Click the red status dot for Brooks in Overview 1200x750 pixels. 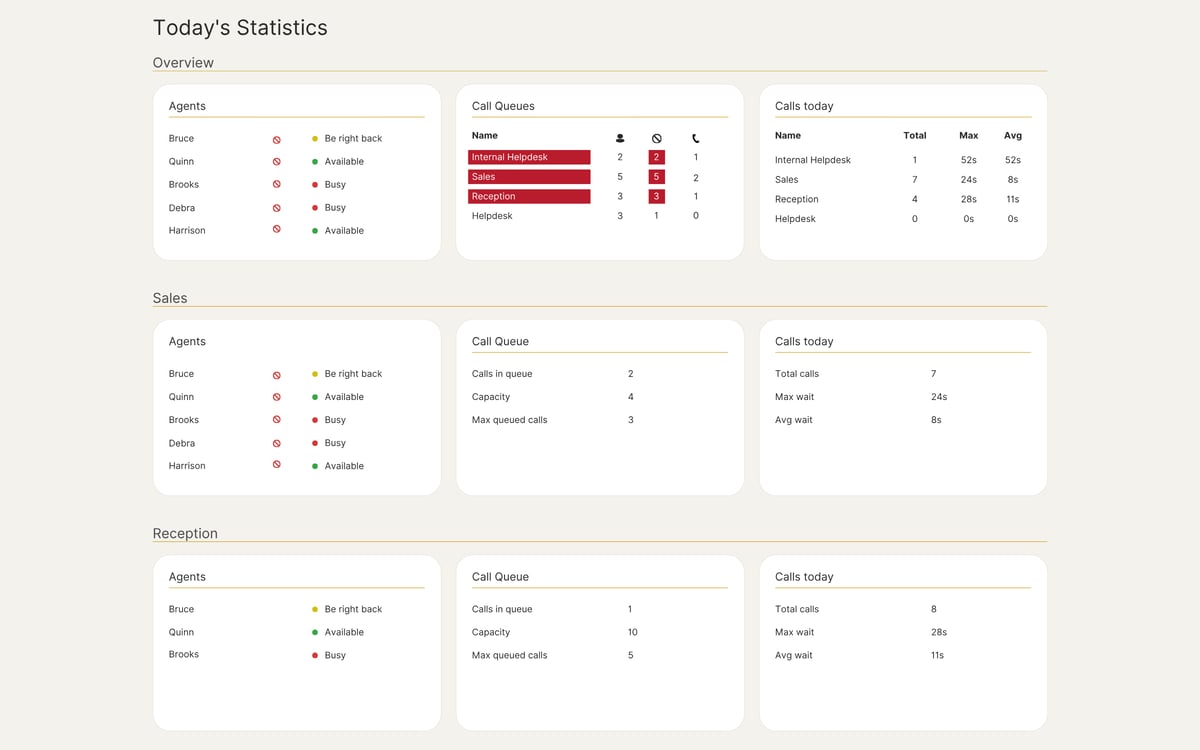tap(315, 185)
